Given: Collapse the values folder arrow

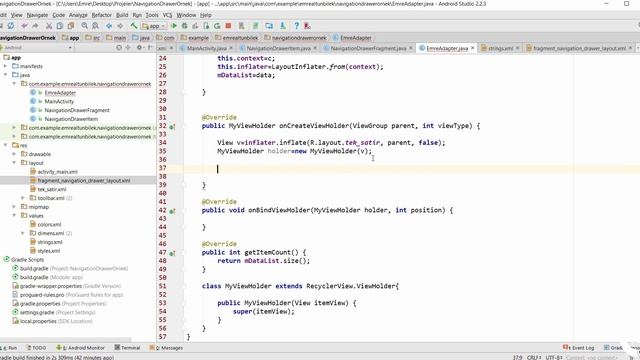Looking at the screenshot, I should tap(14, 216).
